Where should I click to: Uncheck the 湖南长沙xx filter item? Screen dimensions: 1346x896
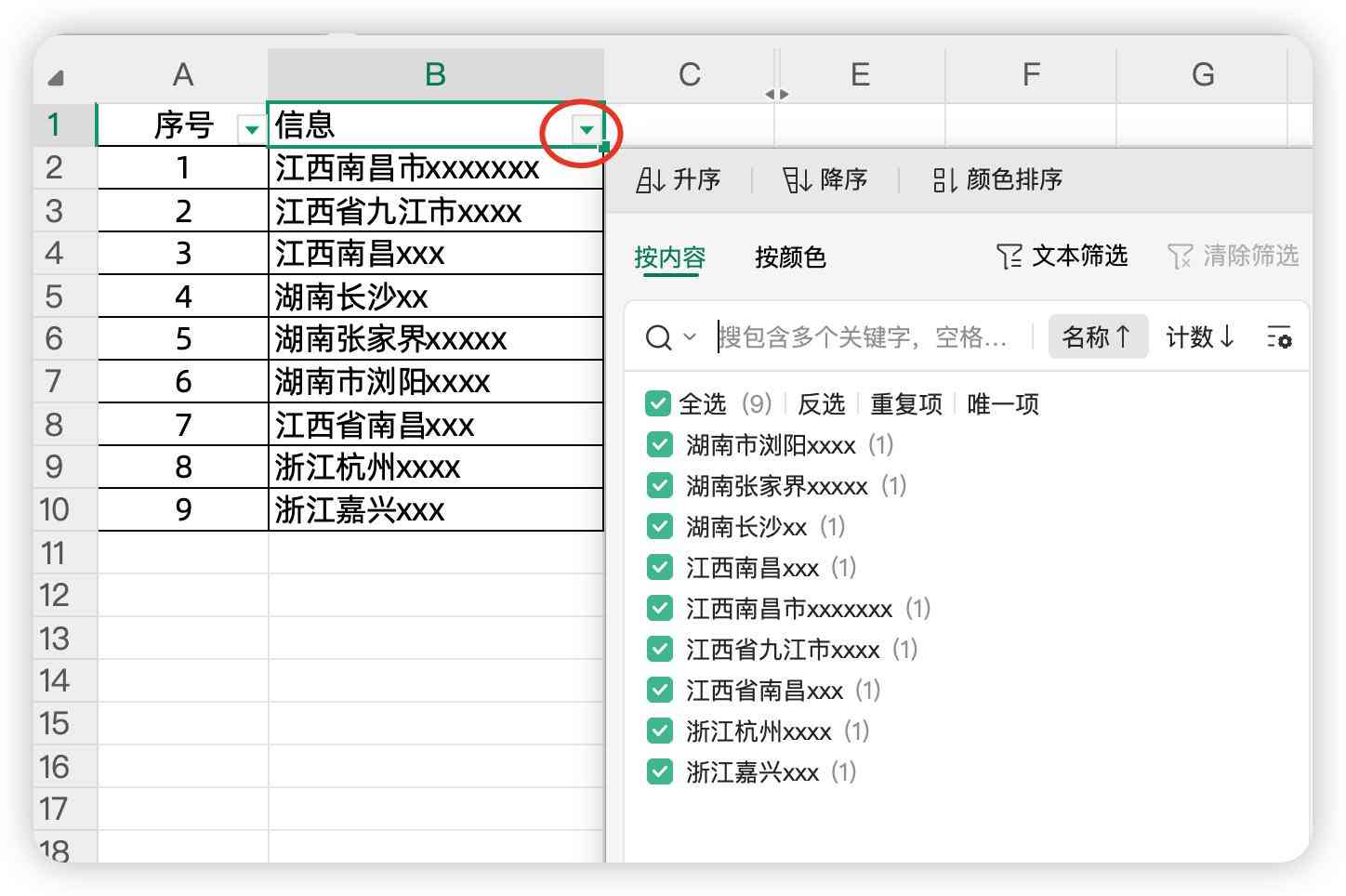click(x=660, y=526)
